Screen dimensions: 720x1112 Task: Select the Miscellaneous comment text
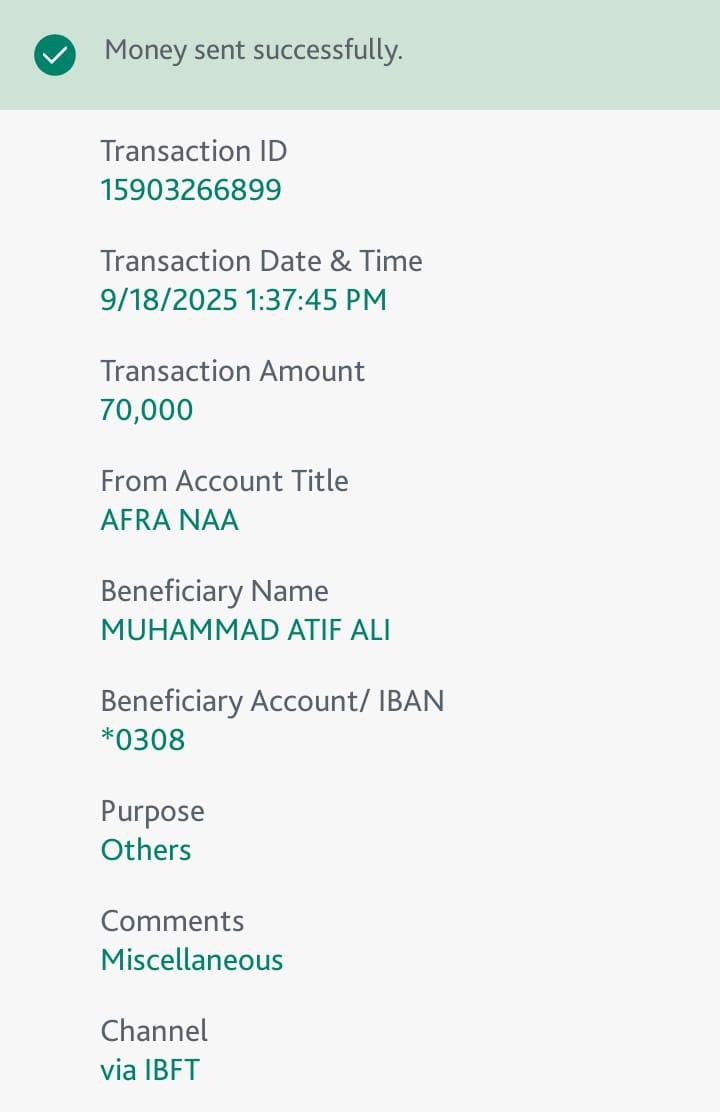(x=192, y=960)
